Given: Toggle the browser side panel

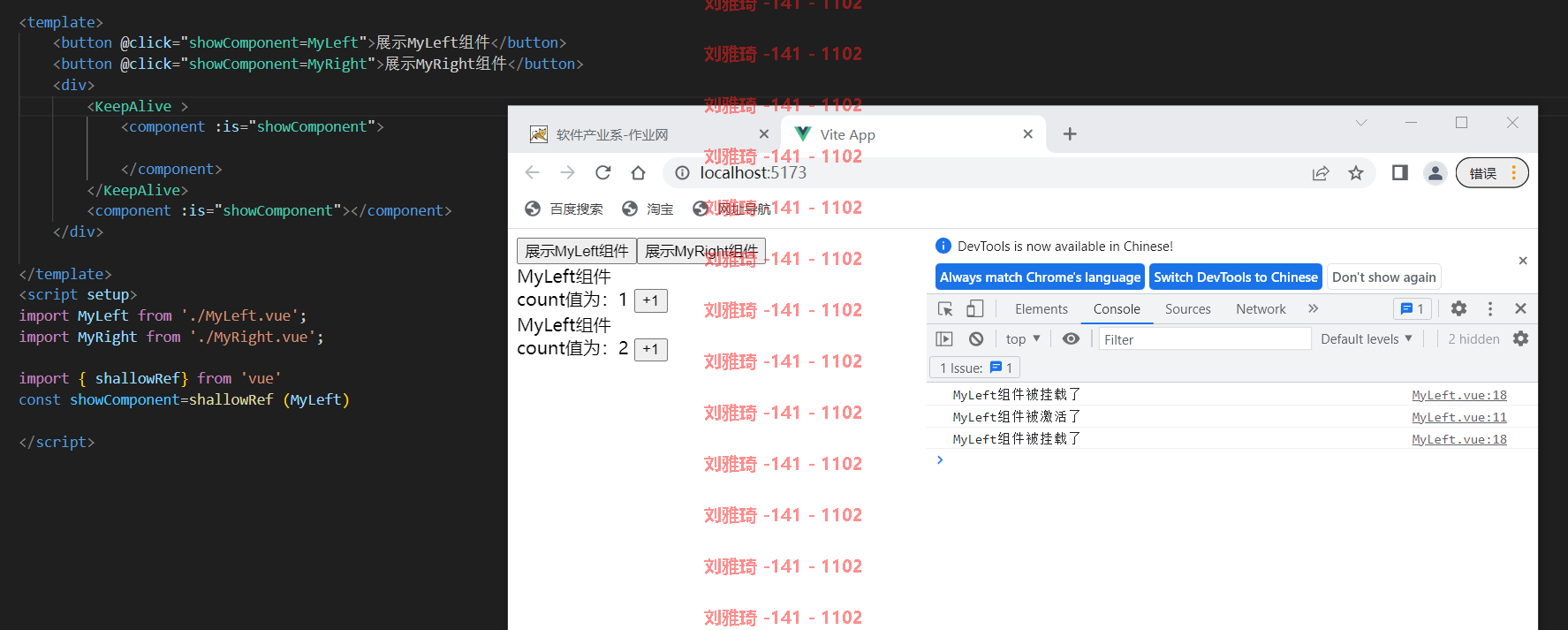Looking at the screenshot, I should 1400,172.
